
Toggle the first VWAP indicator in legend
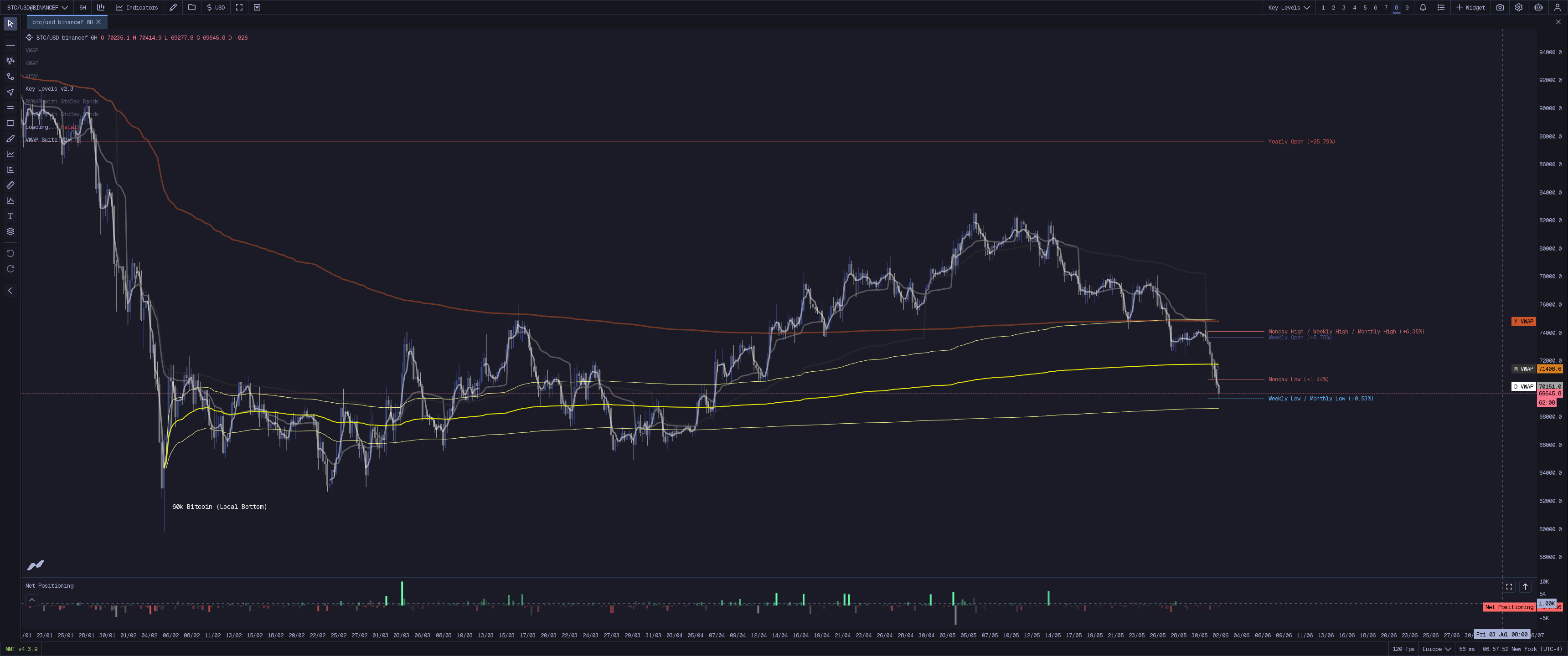click(31, 51)
